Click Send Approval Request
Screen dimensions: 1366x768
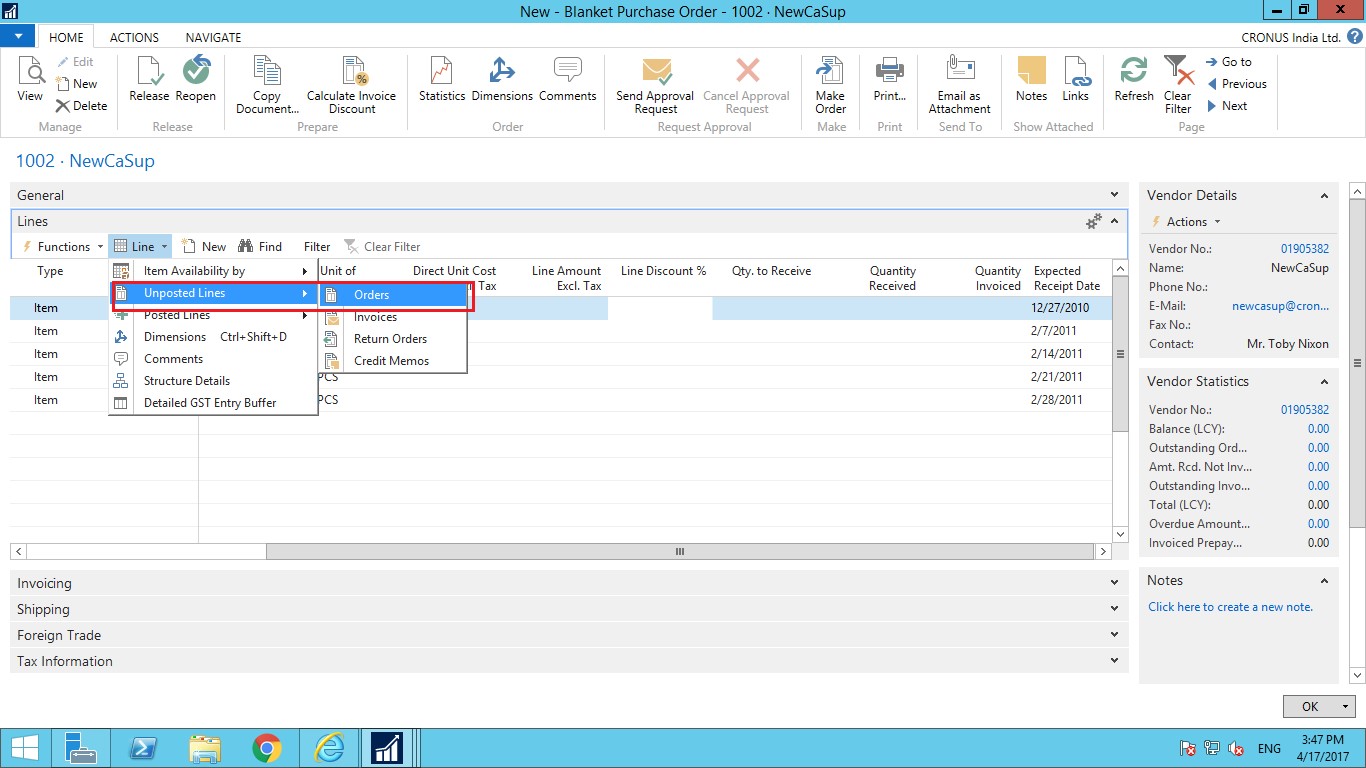[x=656, y=85]
